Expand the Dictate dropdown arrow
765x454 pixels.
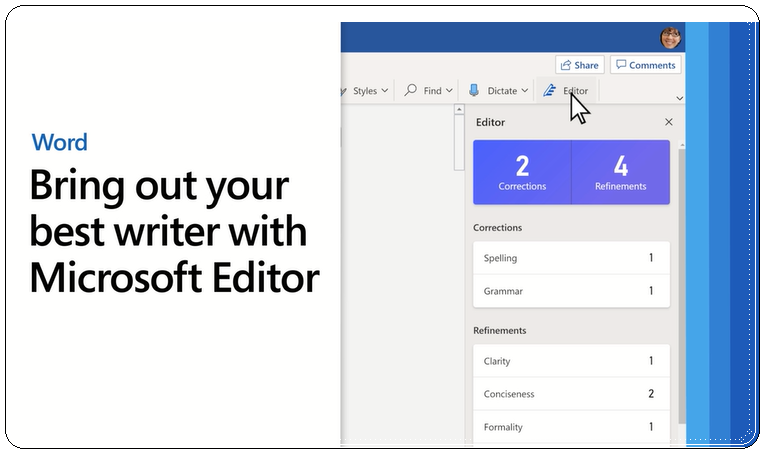524,91
